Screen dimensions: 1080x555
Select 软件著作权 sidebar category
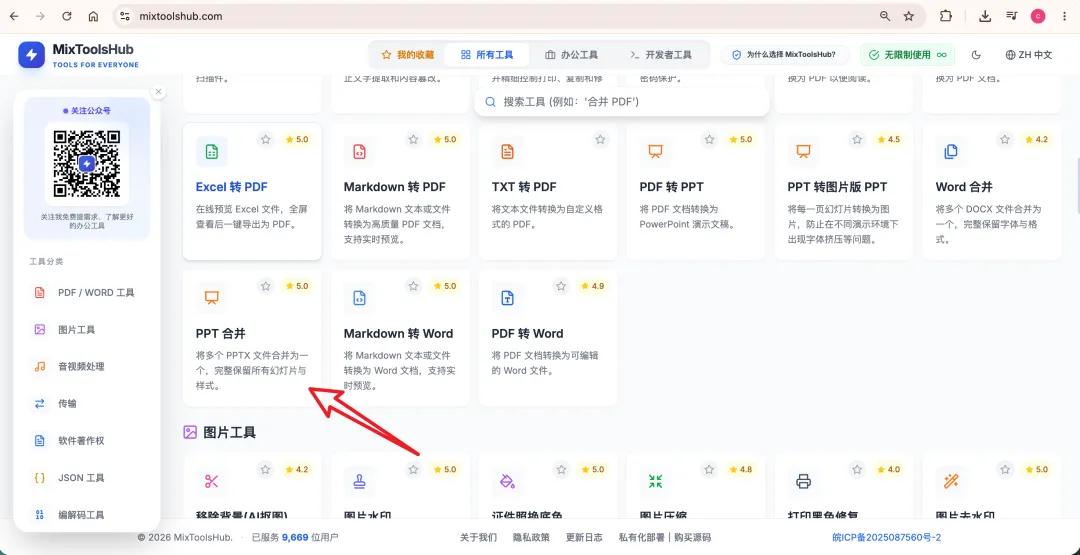(87, 441)
